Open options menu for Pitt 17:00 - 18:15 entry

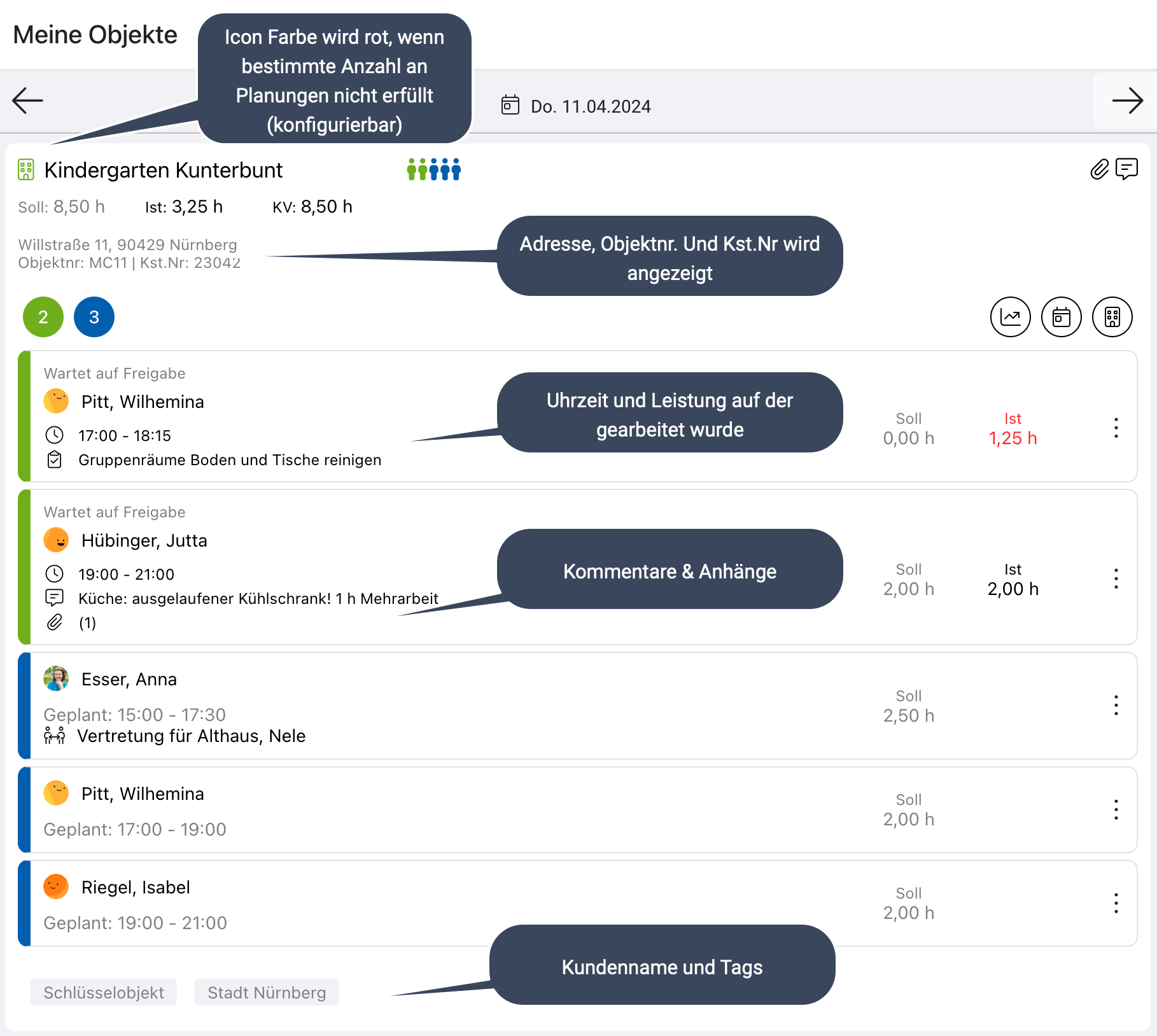[x=1116, y=428]
